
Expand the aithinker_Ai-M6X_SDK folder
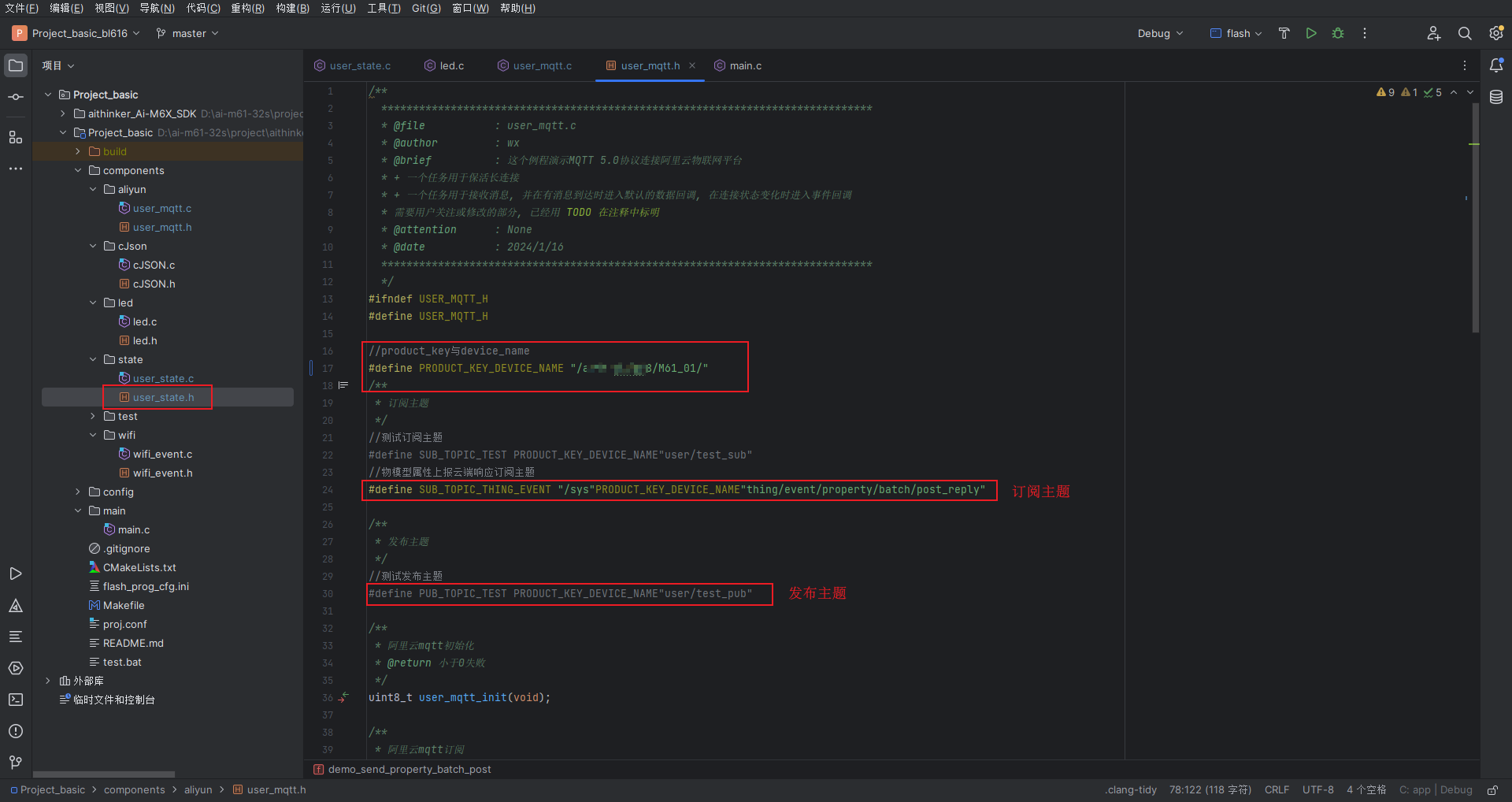point(63,113)
